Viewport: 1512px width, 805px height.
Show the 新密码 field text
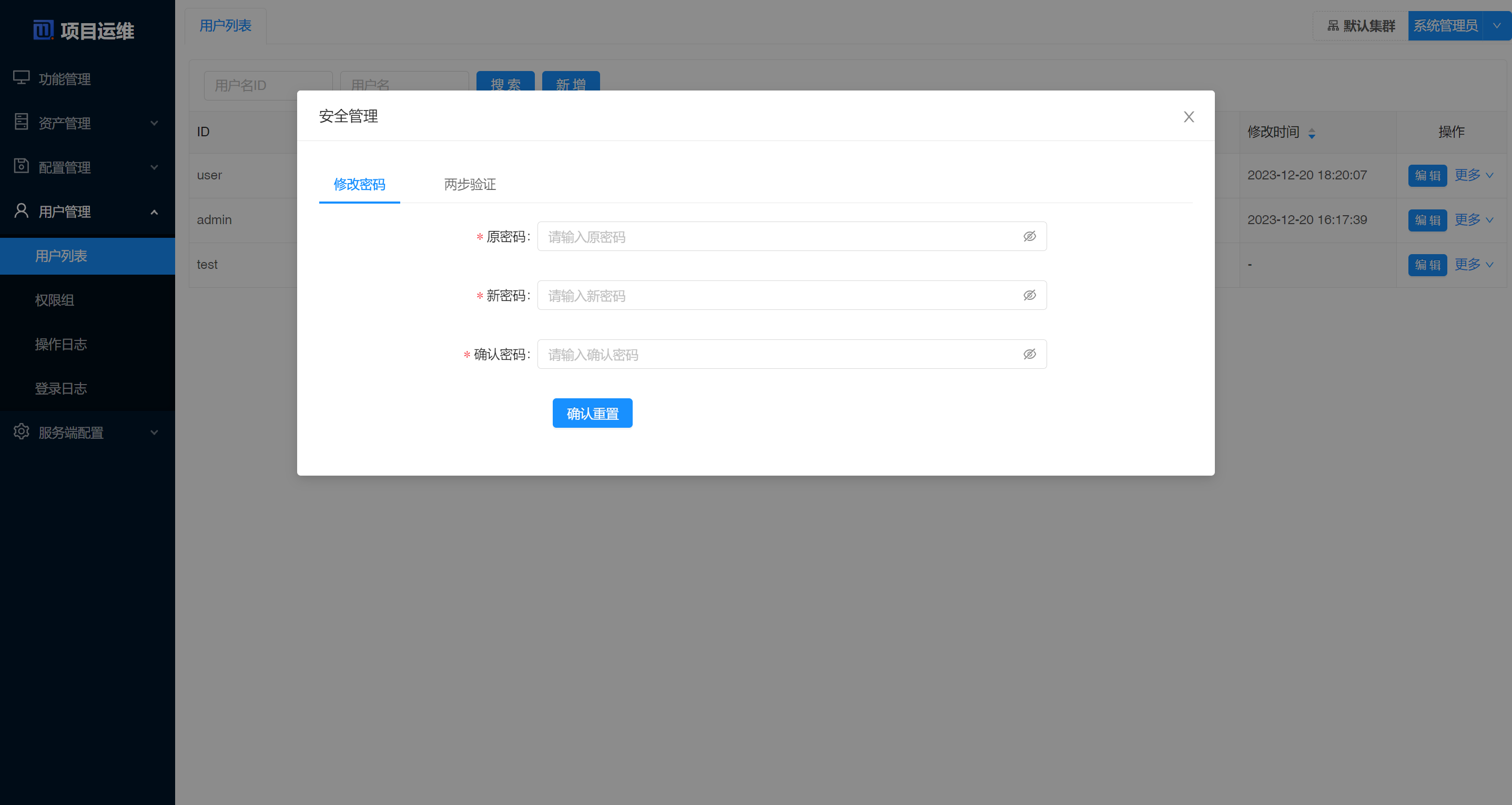(1030, 295)
